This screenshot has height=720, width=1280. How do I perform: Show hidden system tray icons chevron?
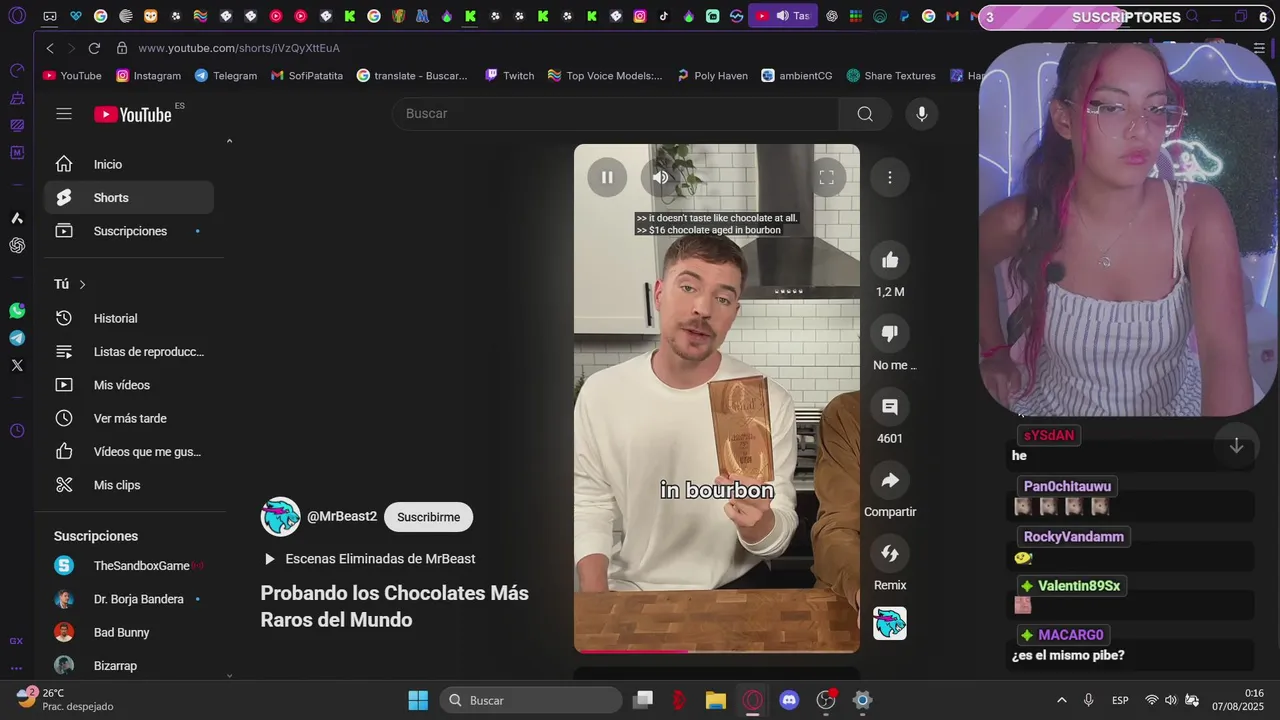1061,700
